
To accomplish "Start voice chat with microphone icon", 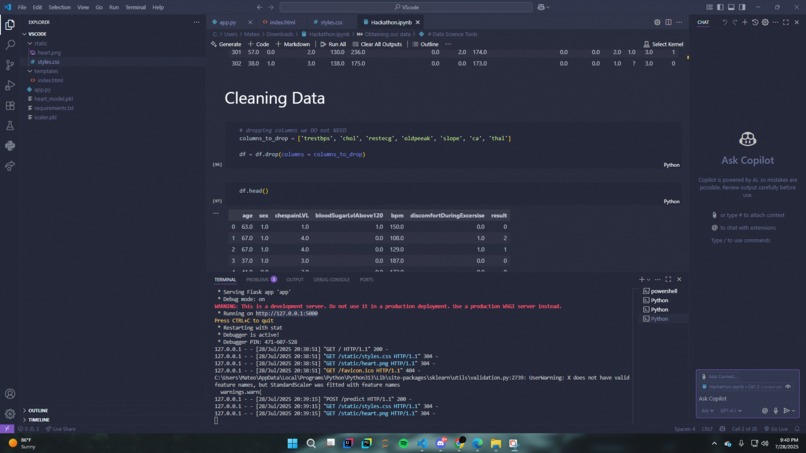I will [776, 410].
